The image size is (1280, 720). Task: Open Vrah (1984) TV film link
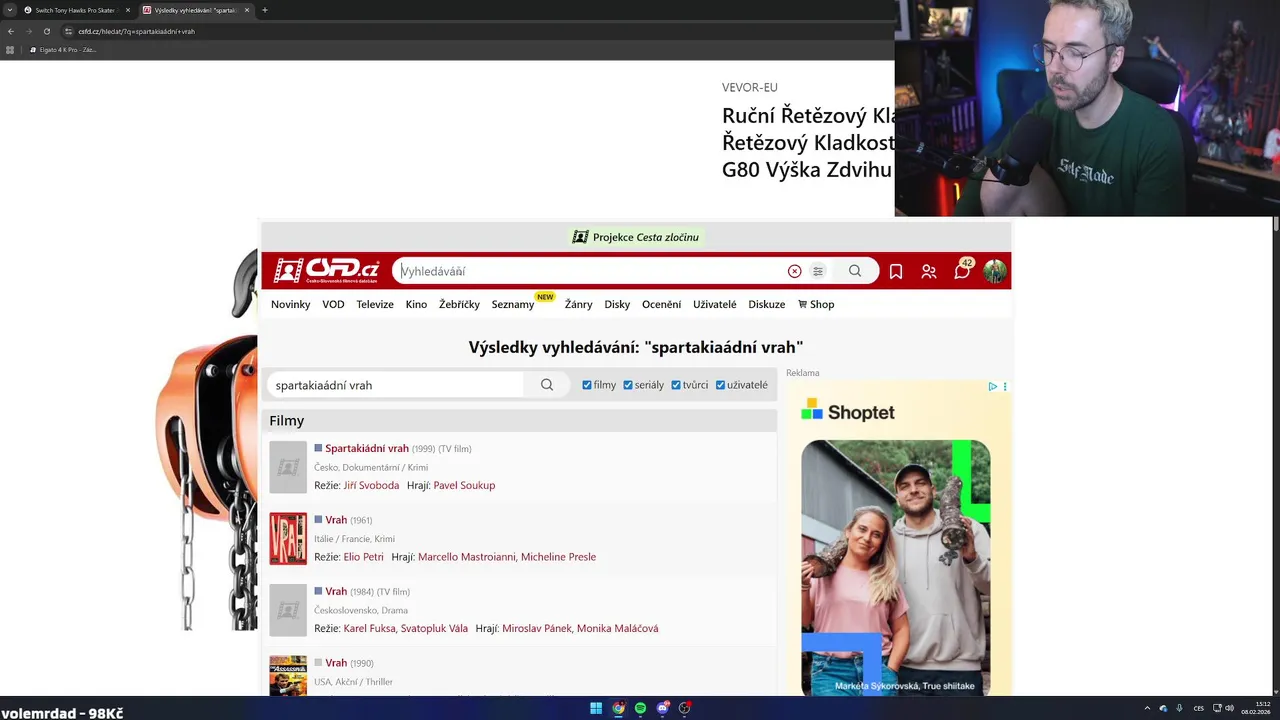(336, 591)
